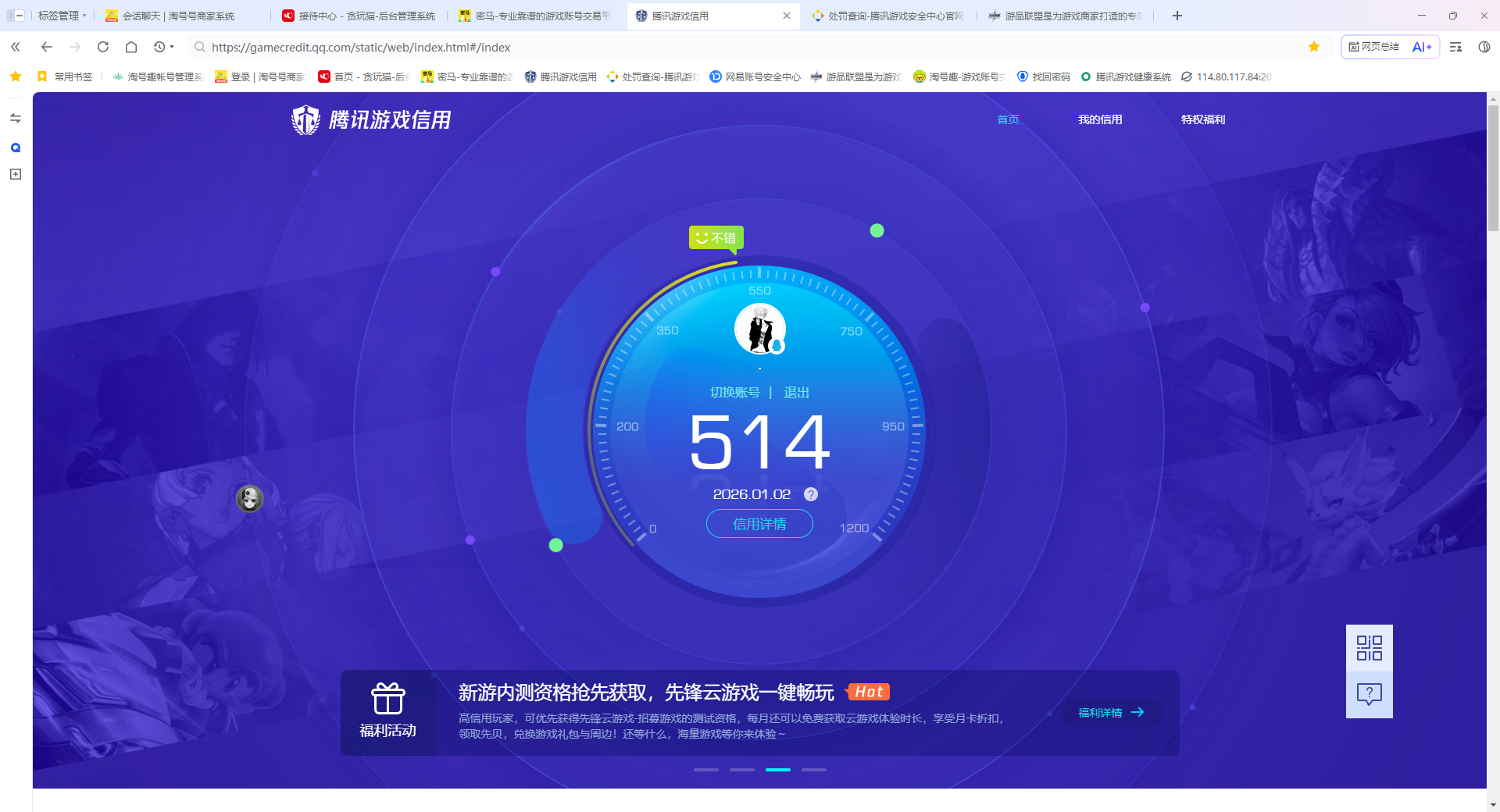Go to browser home page icon
Image resolution: width=1500 pixels, height=812 pixels.
click(131, 47)
